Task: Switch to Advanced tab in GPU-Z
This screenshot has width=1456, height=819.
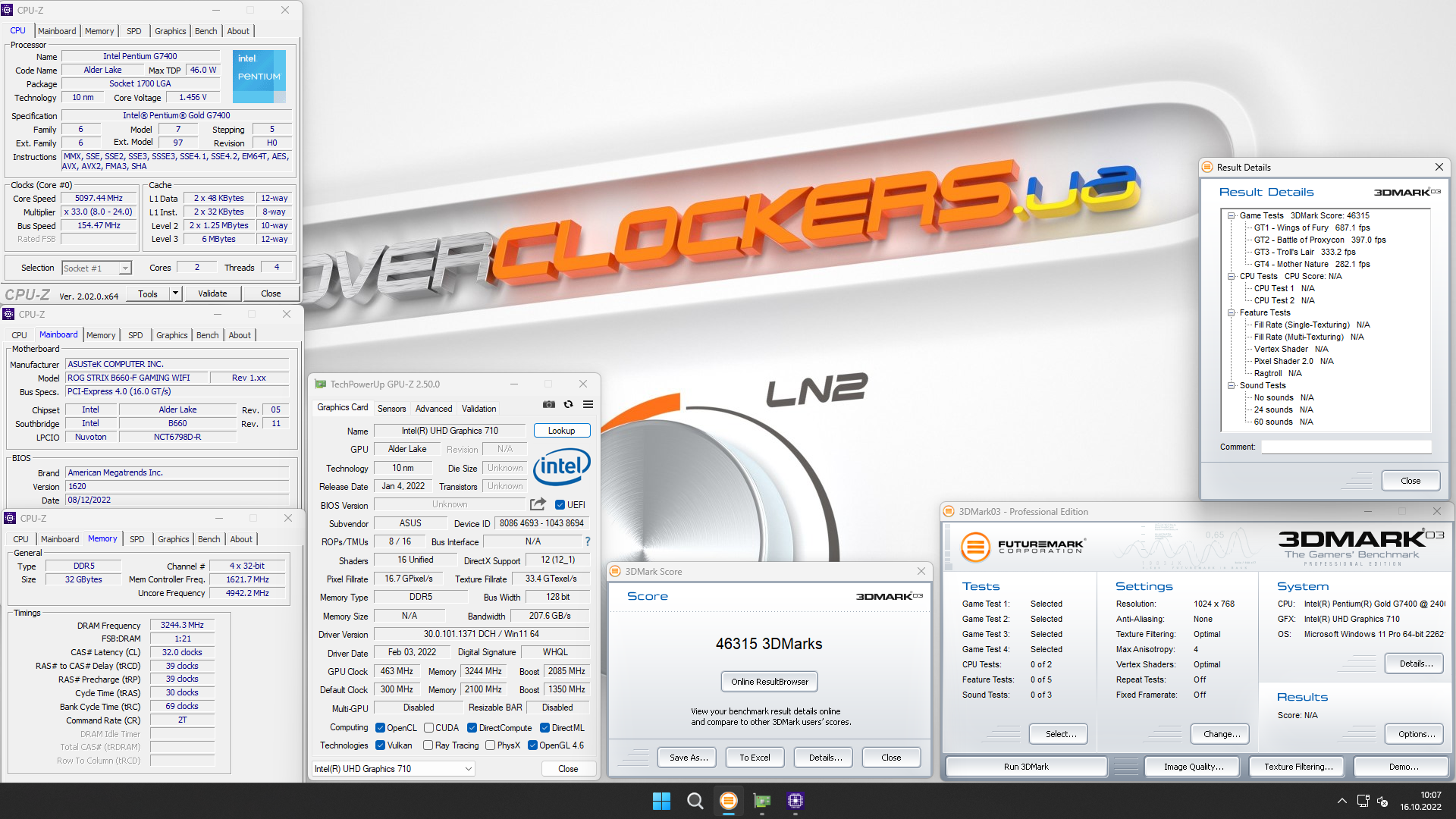Action: (x=434, y=409)
